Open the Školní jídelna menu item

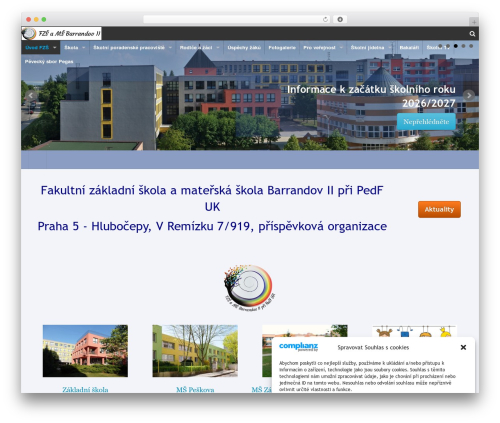(x=367, y=48)
